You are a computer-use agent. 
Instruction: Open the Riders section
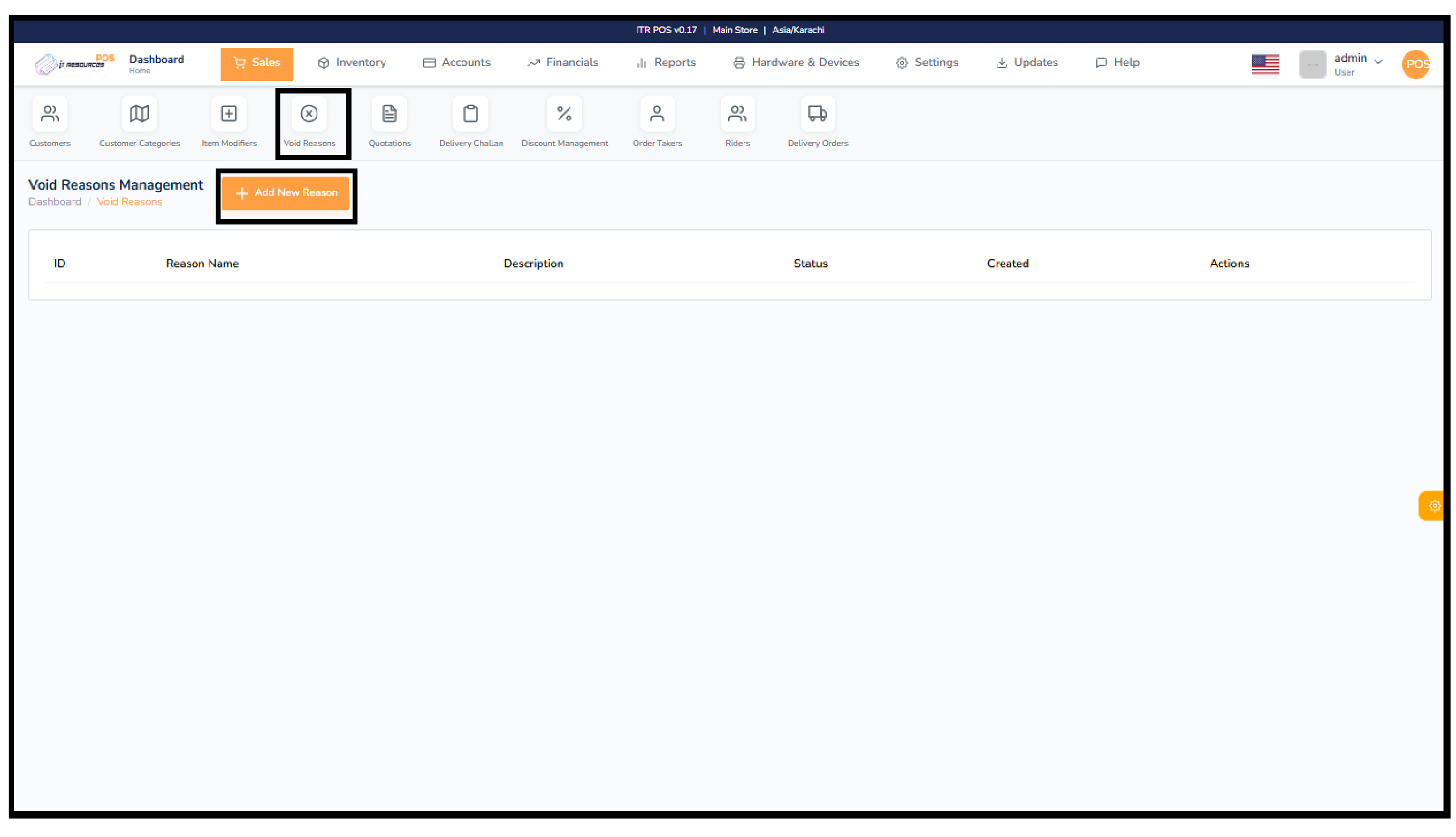(737, 122)
